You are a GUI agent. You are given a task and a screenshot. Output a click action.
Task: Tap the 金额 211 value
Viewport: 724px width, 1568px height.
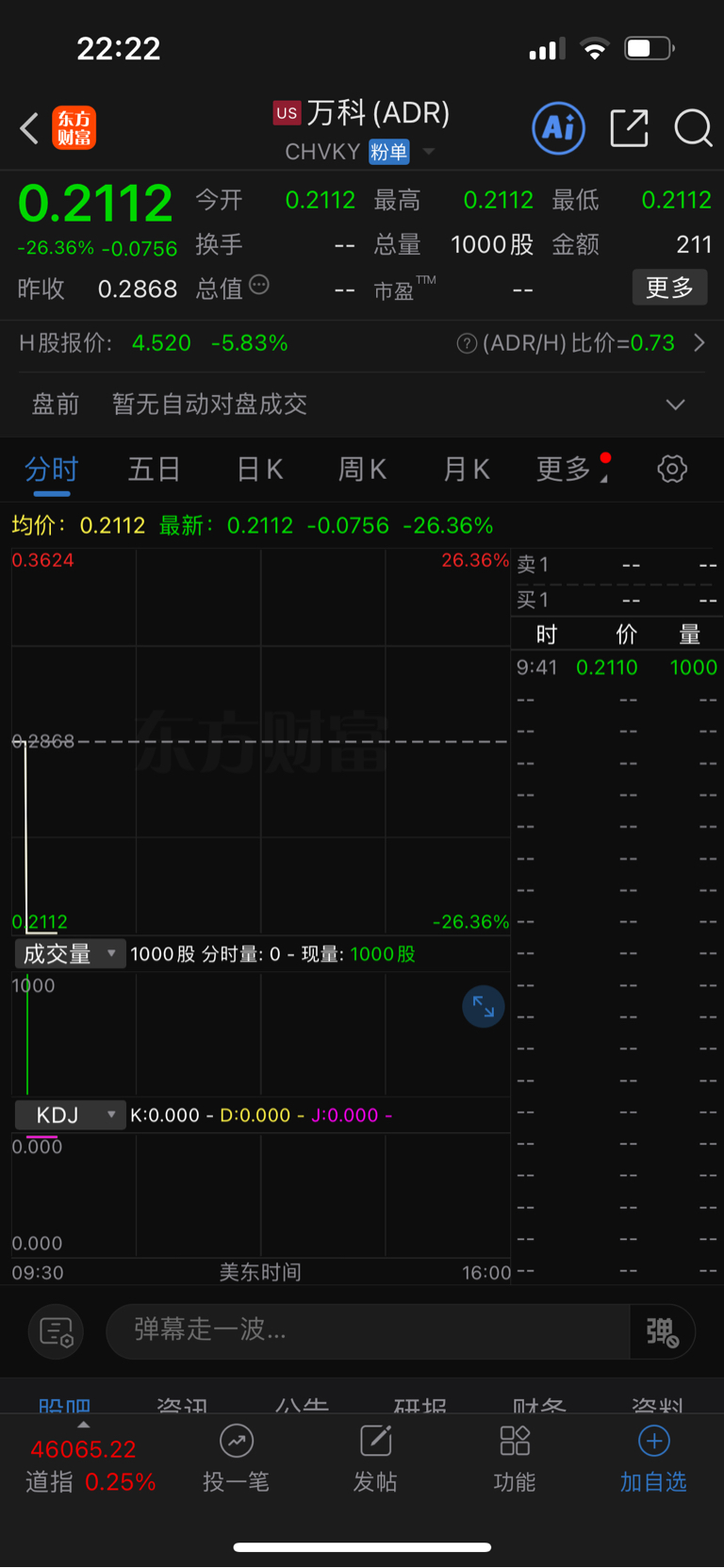[x=694, y=245]
